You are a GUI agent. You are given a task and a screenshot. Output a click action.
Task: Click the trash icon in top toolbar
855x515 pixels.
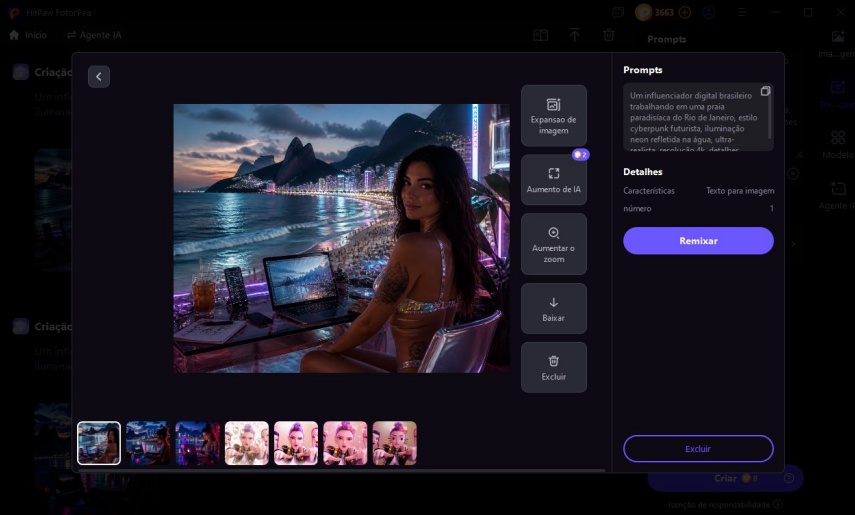pos(609,35)
